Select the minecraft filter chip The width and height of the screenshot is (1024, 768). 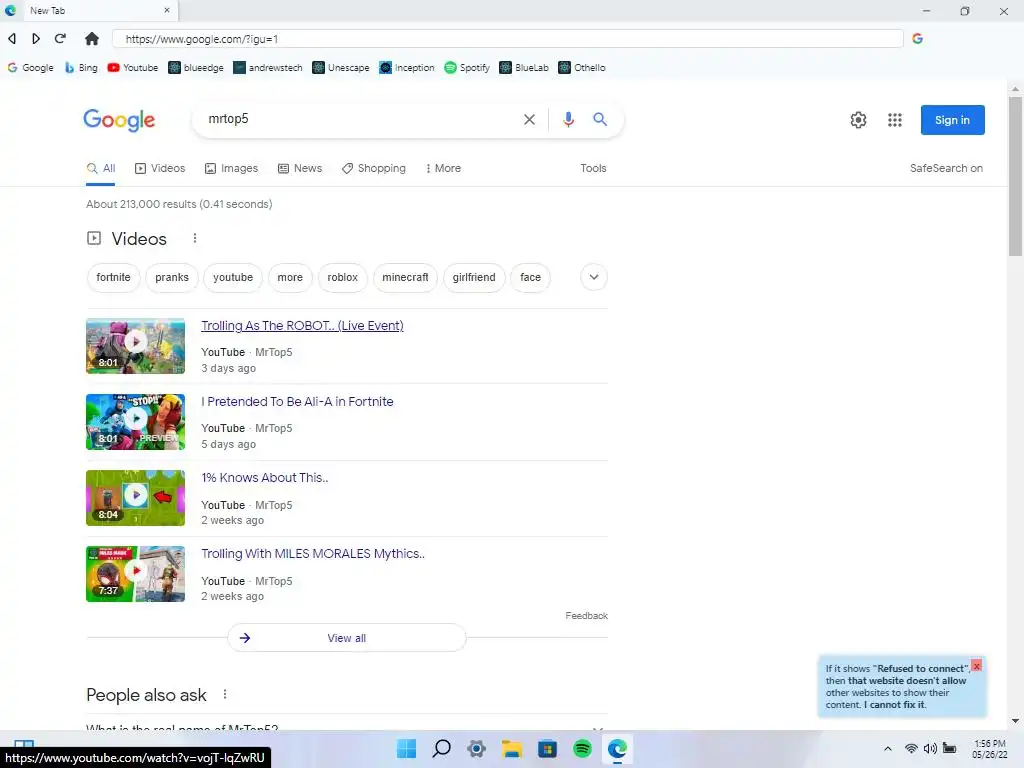tap(405, 278)
